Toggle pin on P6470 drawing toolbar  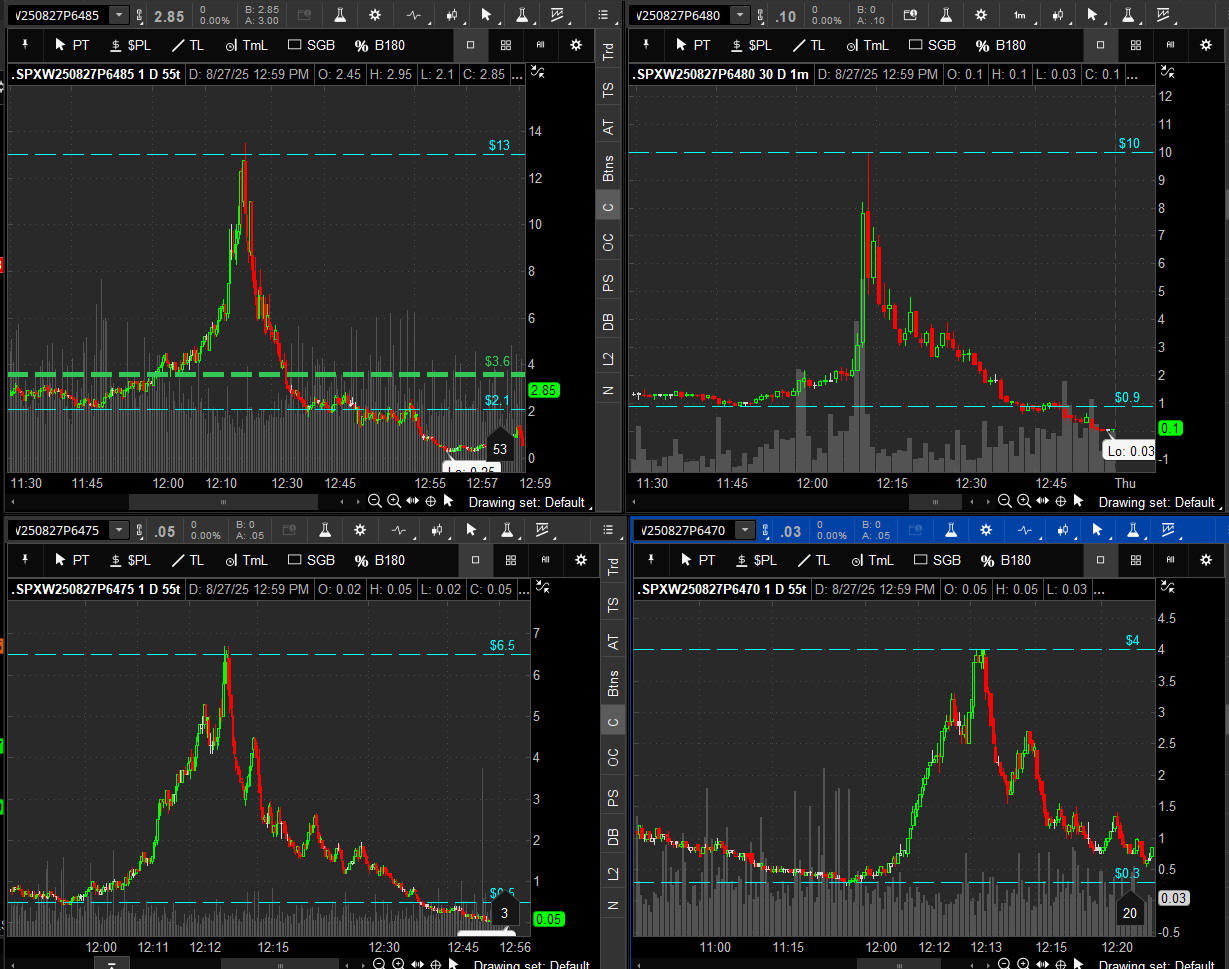pyautogui.click(x=651, y=560)
